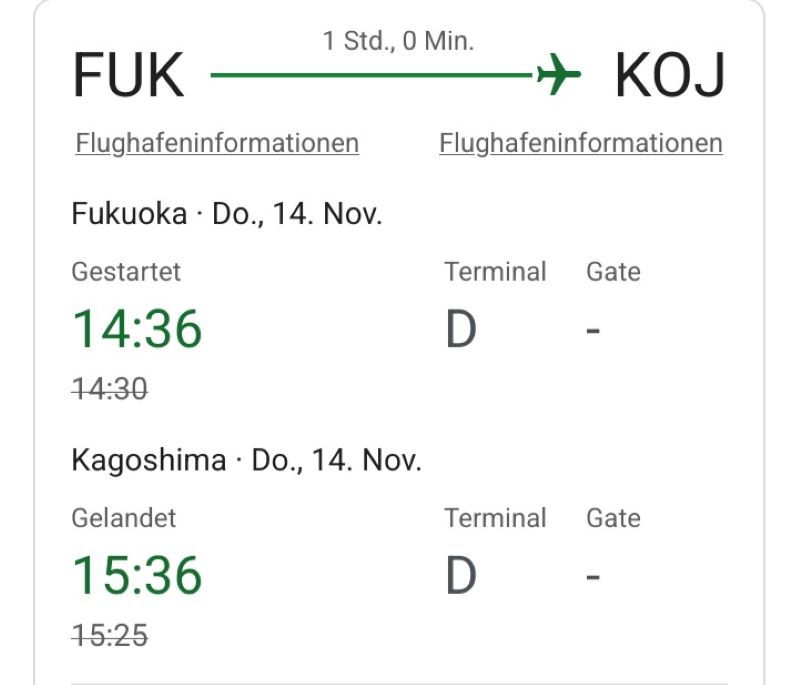Click the arrival Gate label
The image size is (799, 685).
(614, 518)
